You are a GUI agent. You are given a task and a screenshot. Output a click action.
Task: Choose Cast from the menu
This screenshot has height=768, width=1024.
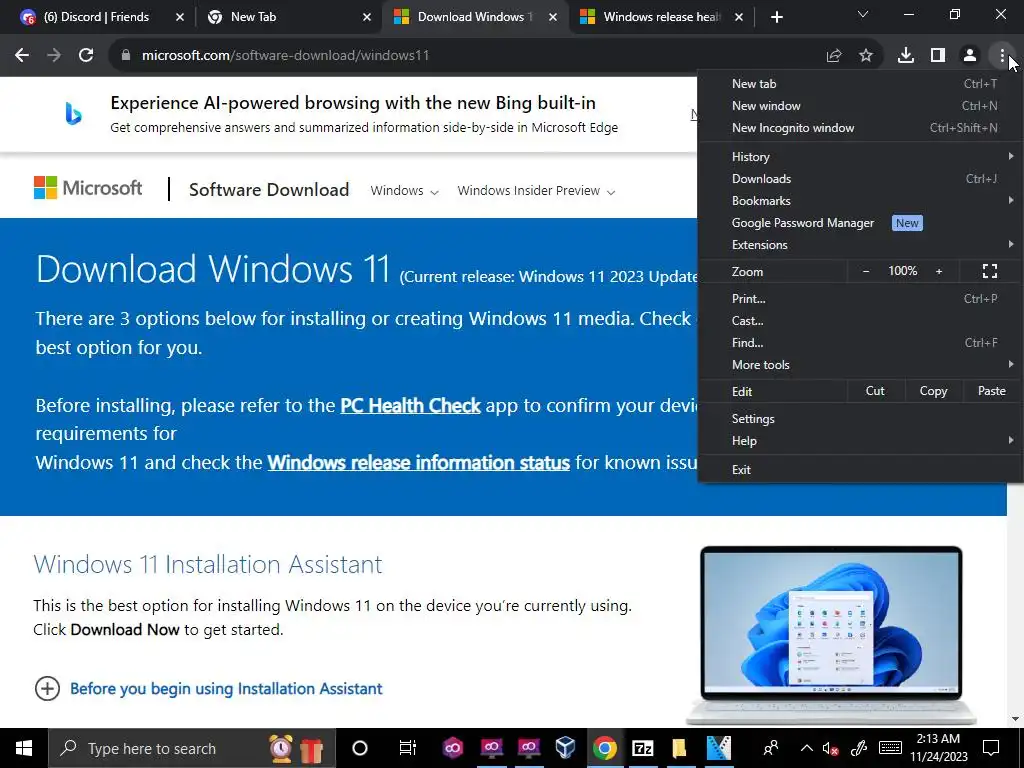[860, 321]
